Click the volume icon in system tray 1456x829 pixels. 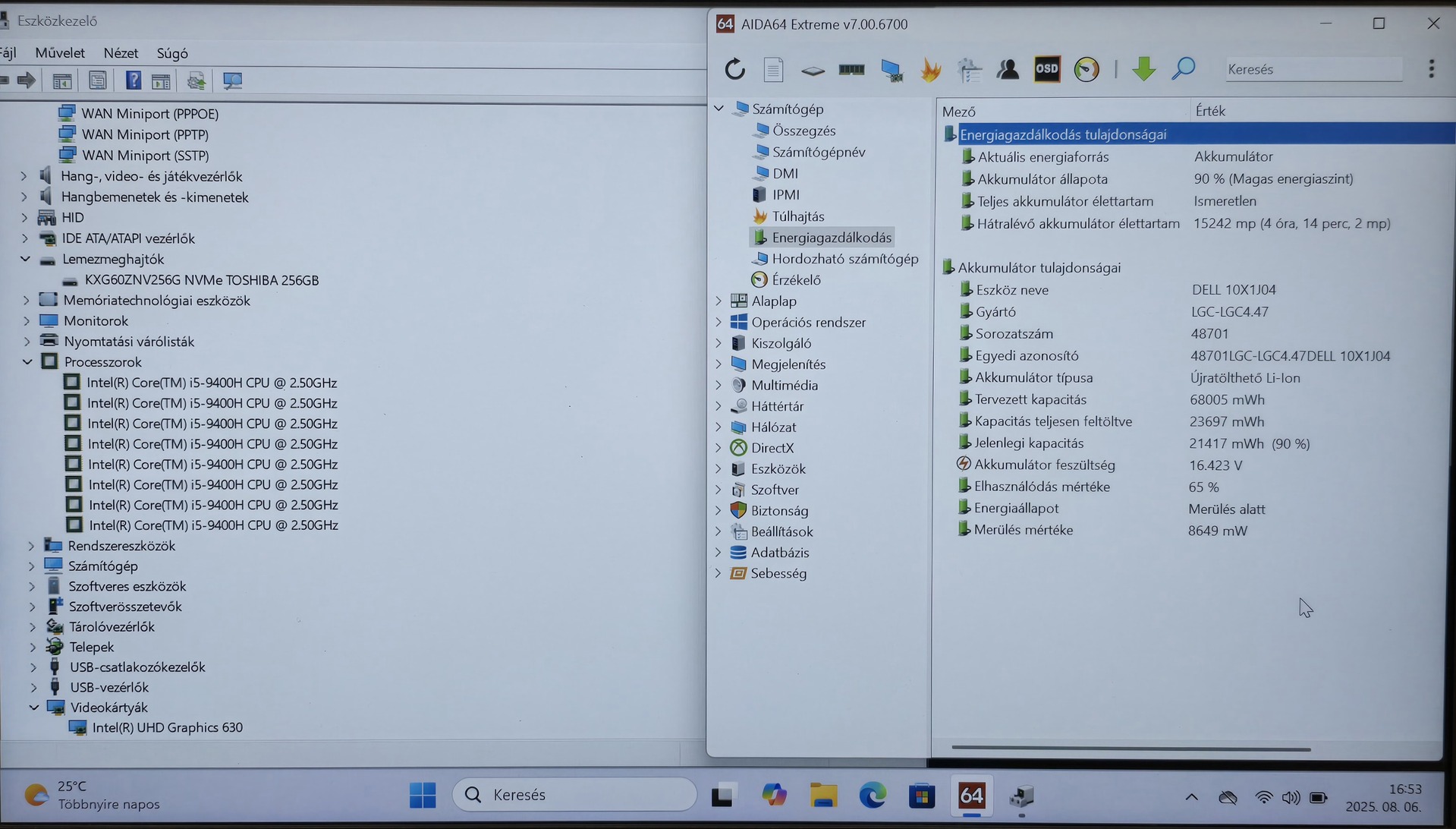[1290, 797]
